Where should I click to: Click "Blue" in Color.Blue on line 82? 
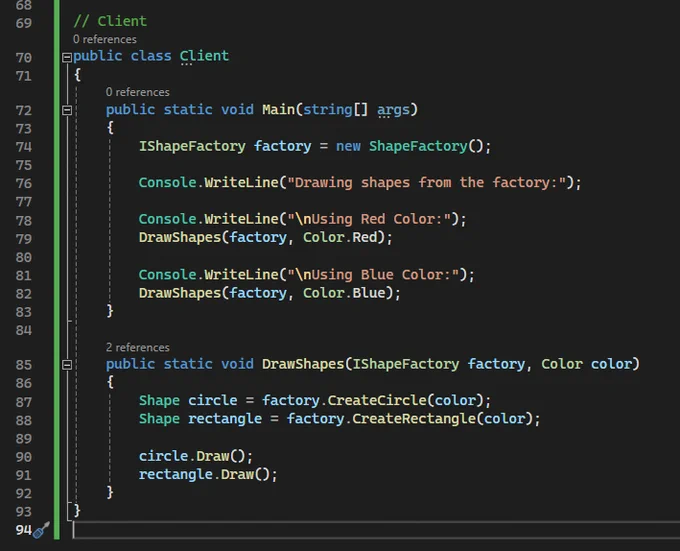(x=369, y=293)
